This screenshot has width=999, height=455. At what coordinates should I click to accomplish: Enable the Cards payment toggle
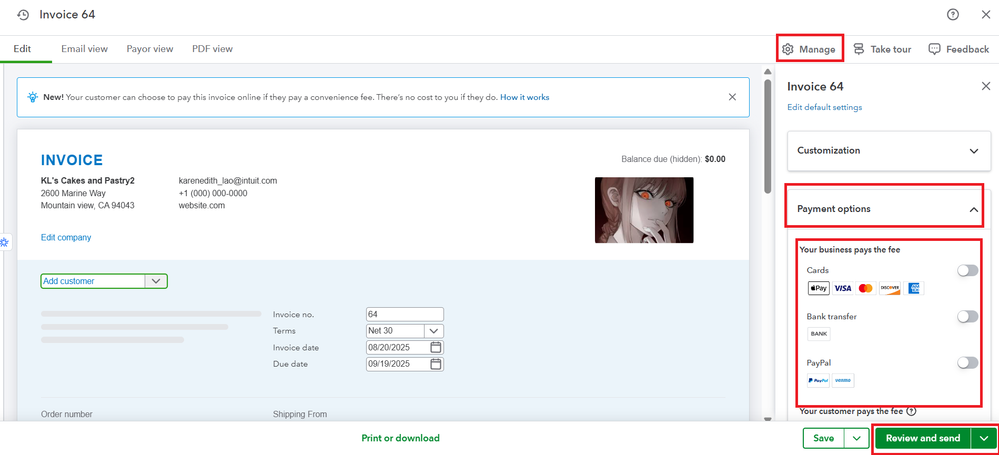point(967,270)
